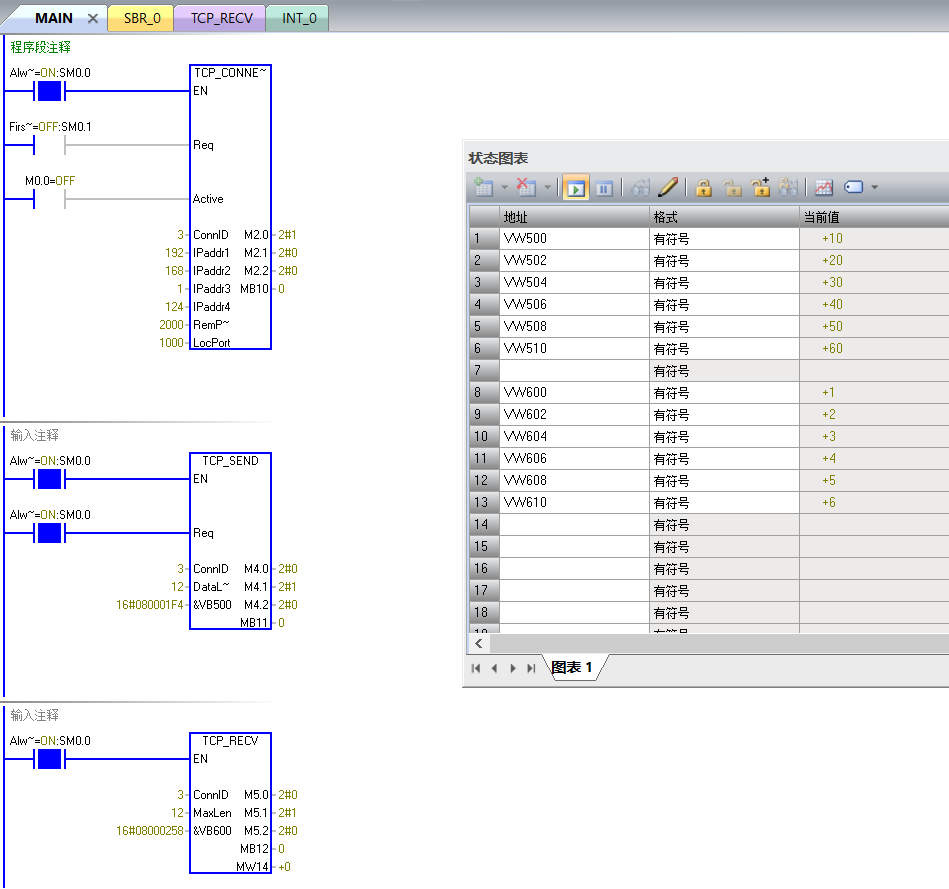Toggle the M0.0 contact on Active input
This screenshot has width=949, height=889.
[49, 199]
